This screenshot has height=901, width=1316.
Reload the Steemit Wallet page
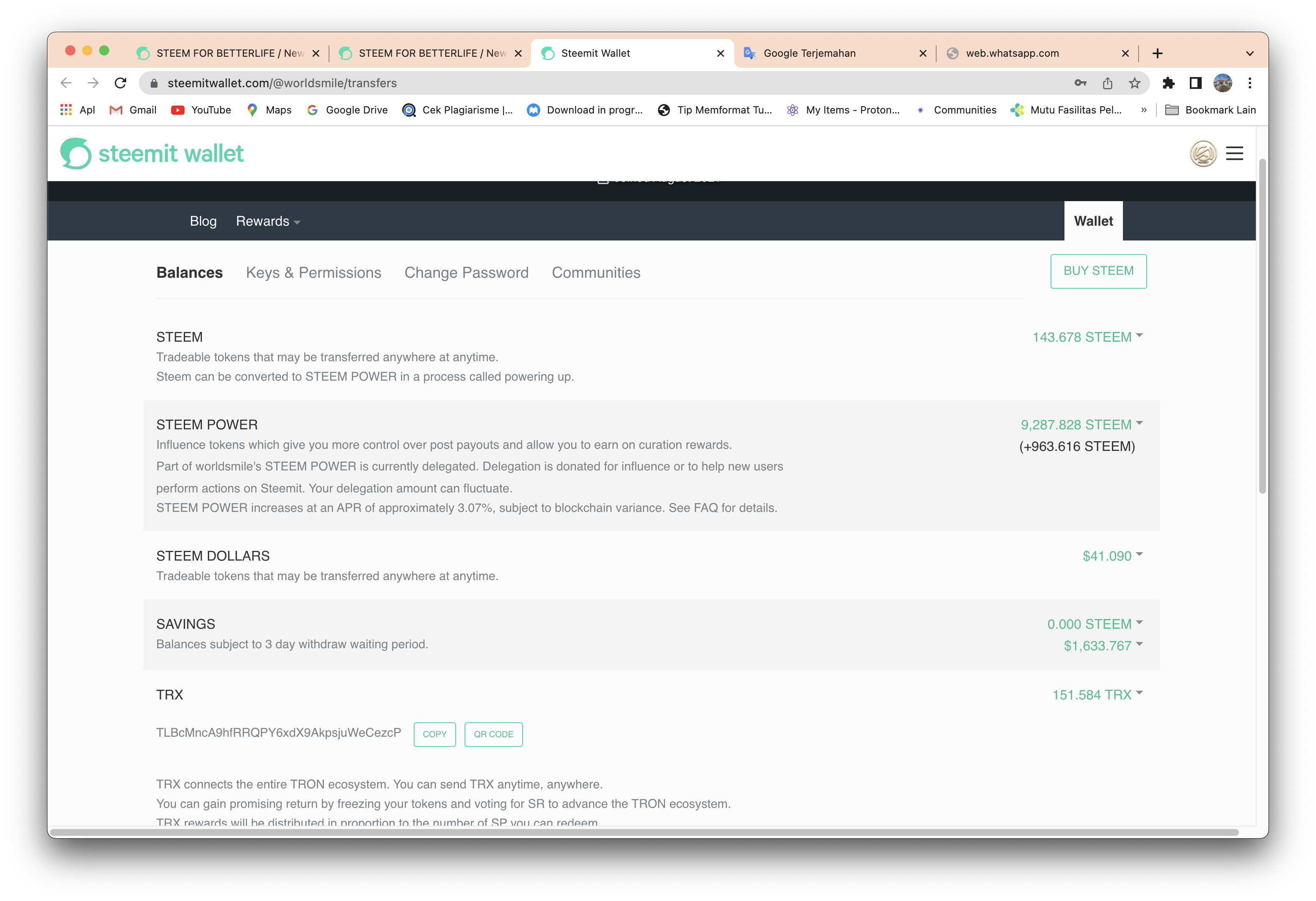(x=121, y=83)
